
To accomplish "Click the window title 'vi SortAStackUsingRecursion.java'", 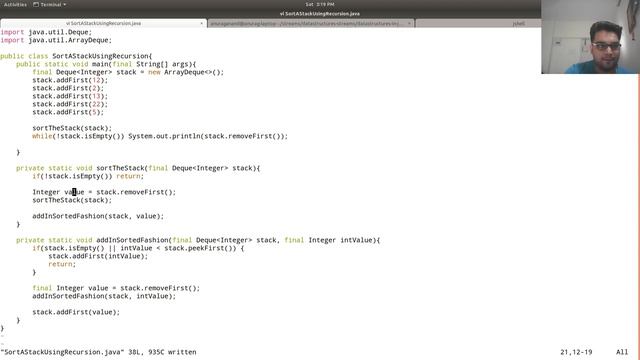I will pyautogui.click(x=320, y=13).
